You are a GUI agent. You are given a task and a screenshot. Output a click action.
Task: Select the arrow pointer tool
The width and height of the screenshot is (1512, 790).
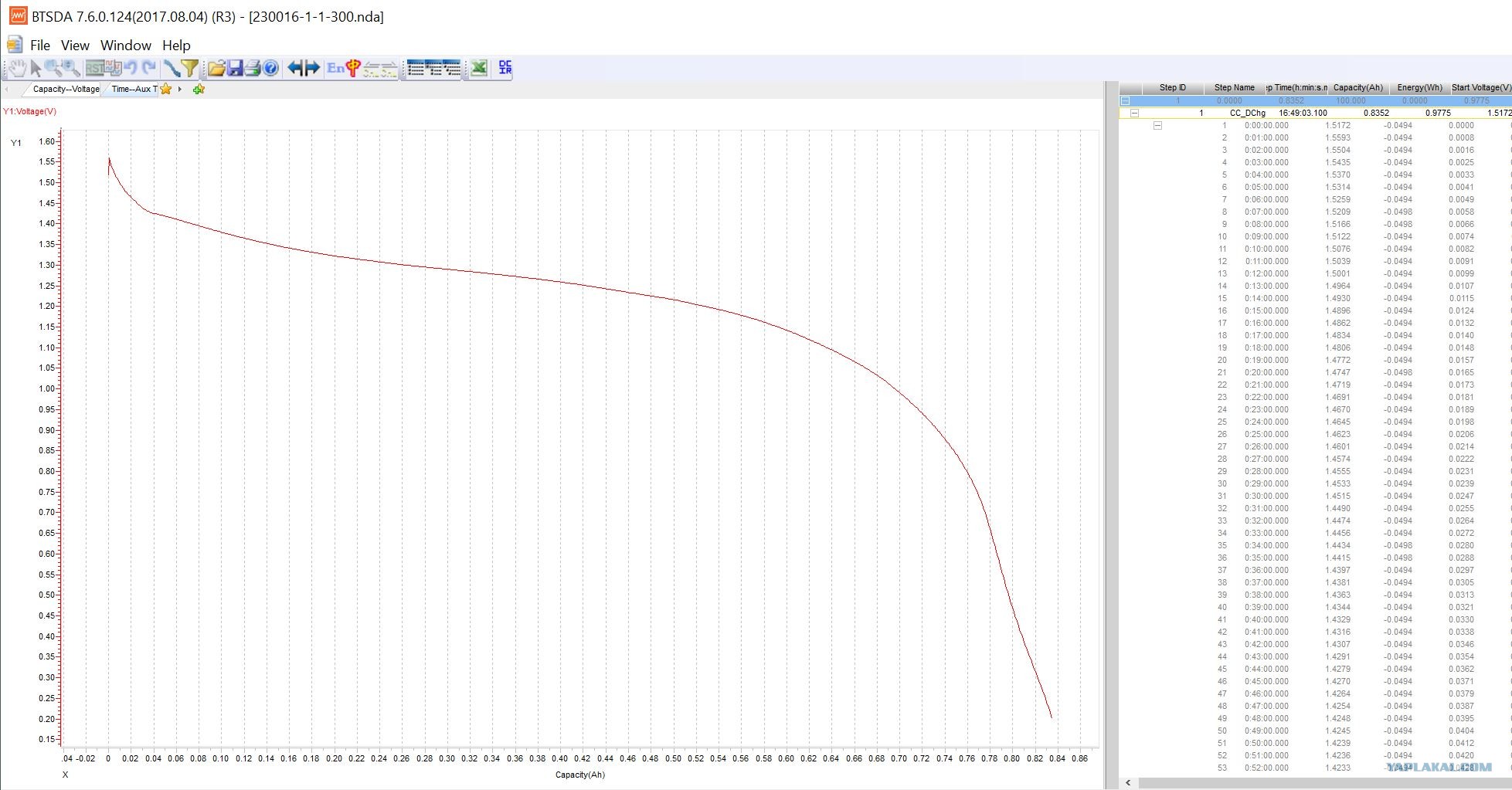(x=36, y=68)
